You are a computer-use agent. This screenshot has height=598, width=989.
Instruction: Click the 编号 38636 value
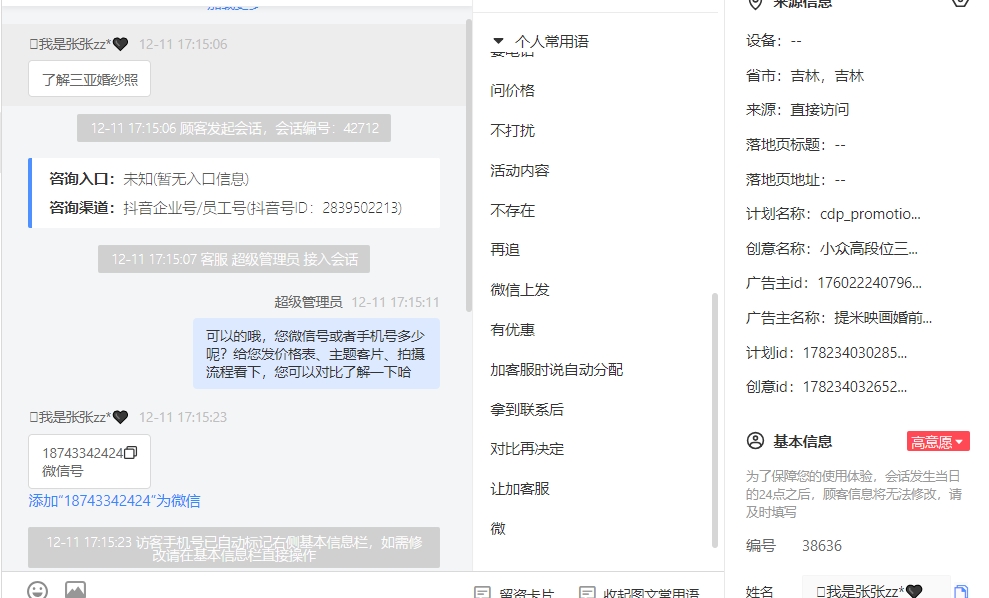click(822, 546)
